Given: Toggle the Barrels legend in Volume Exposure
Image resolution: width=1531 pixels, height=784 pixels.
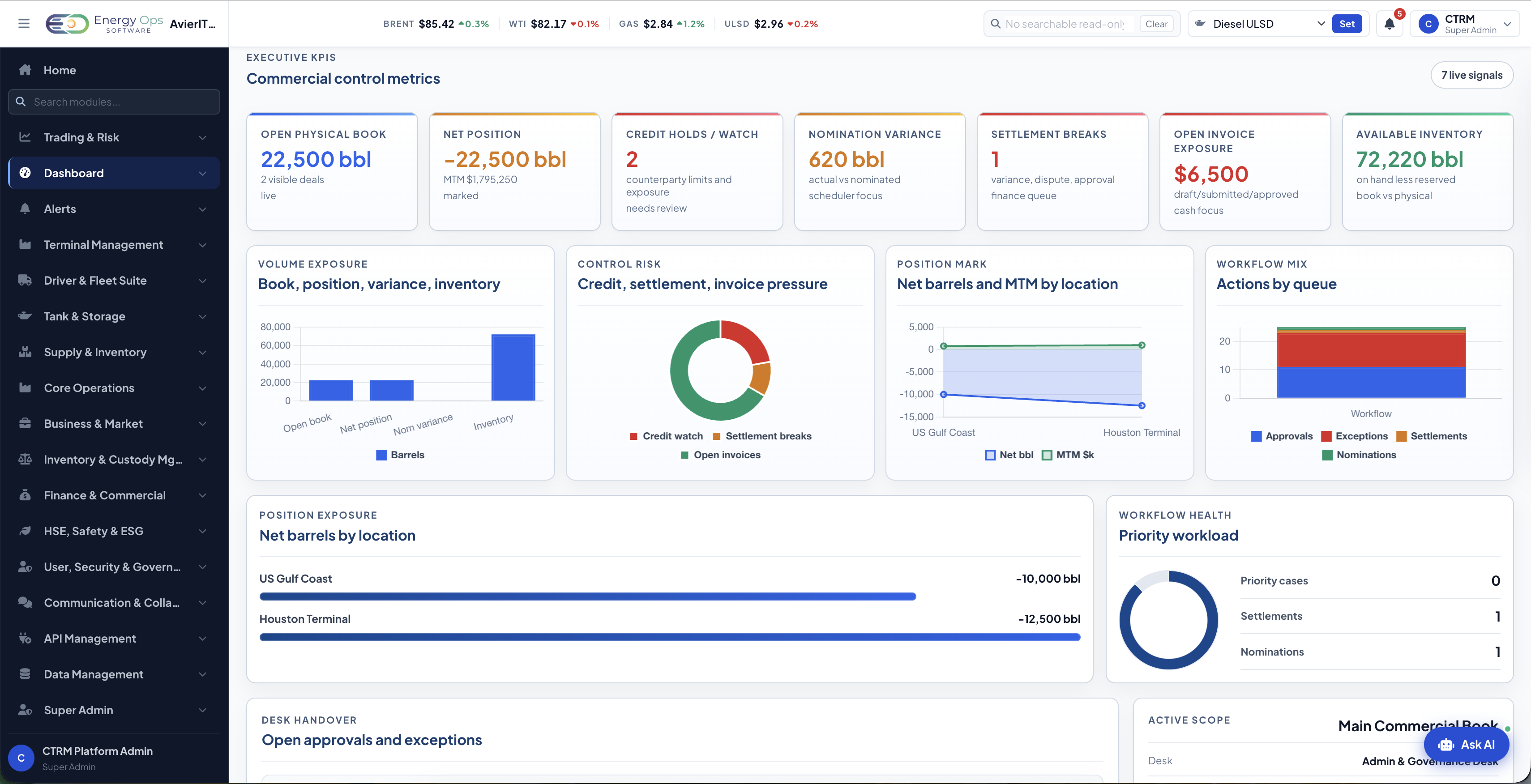Looking at the screenshot, I should point(400,455).
